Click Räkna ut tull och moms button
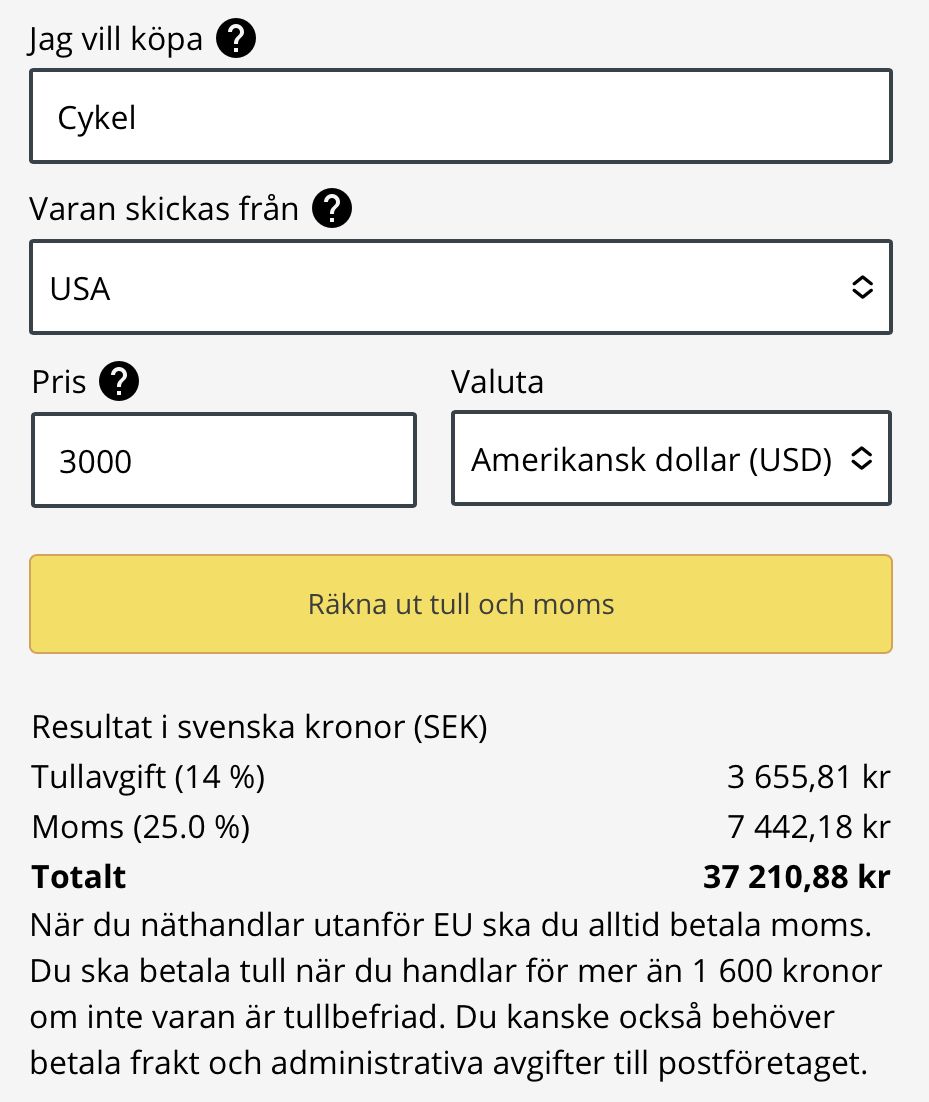This screenshot has height=1102, width=929. coord(461,604)
